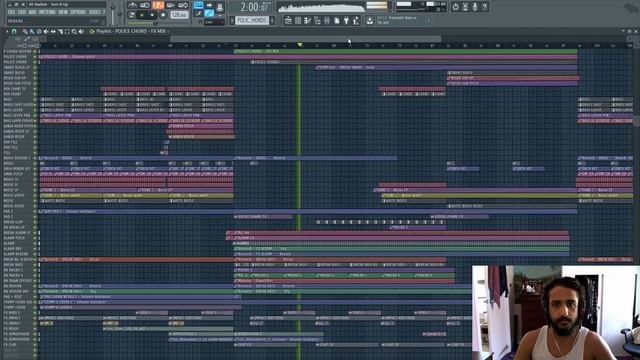The height and width of the screenshot is (360, 640).
Task: Click the 2:00:07 time display
Action: tap(254, 7)
